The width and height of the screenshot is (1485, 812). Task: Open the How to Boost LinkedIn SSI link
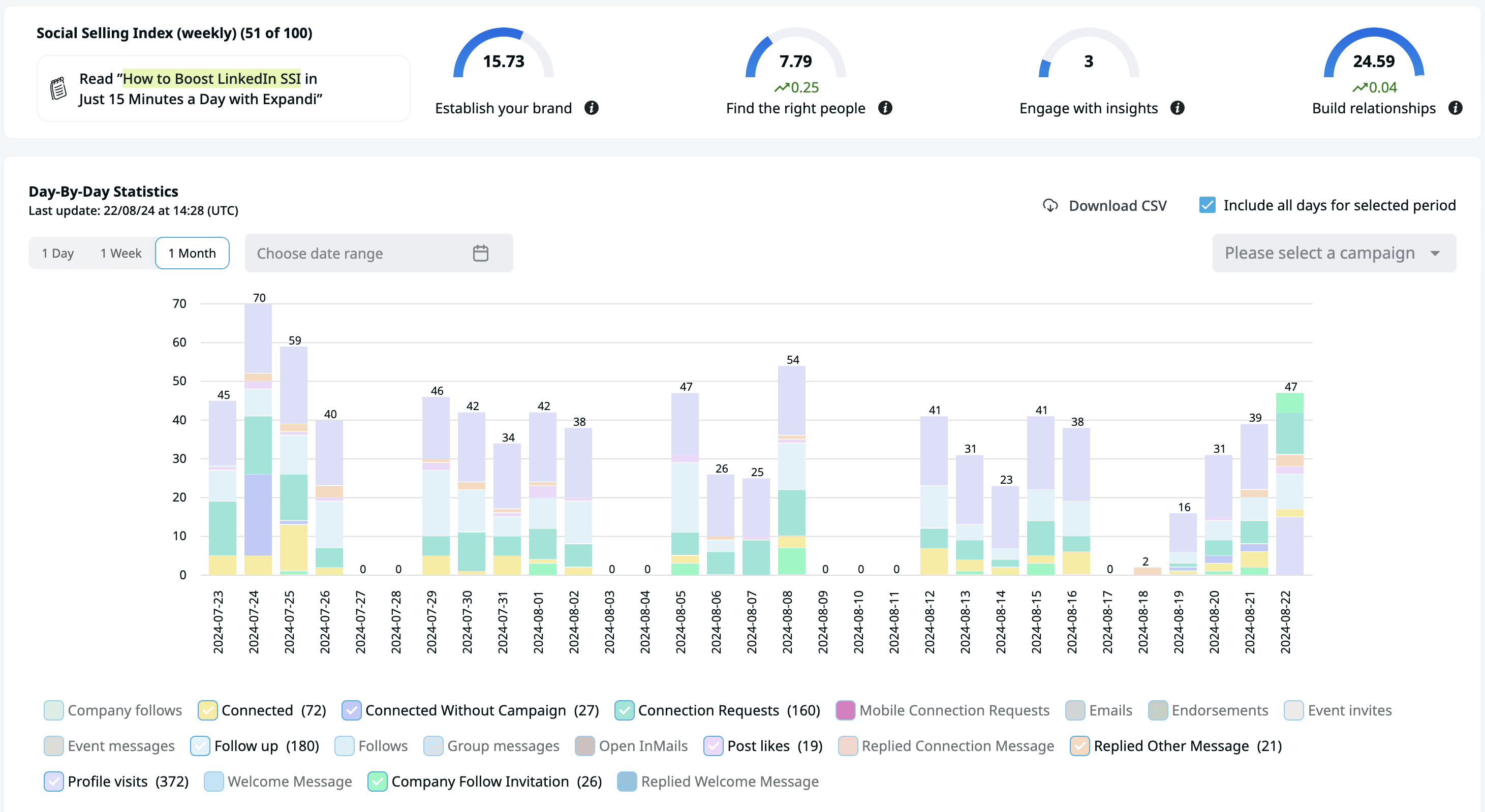pyautogui.click(x=211, y=78)
